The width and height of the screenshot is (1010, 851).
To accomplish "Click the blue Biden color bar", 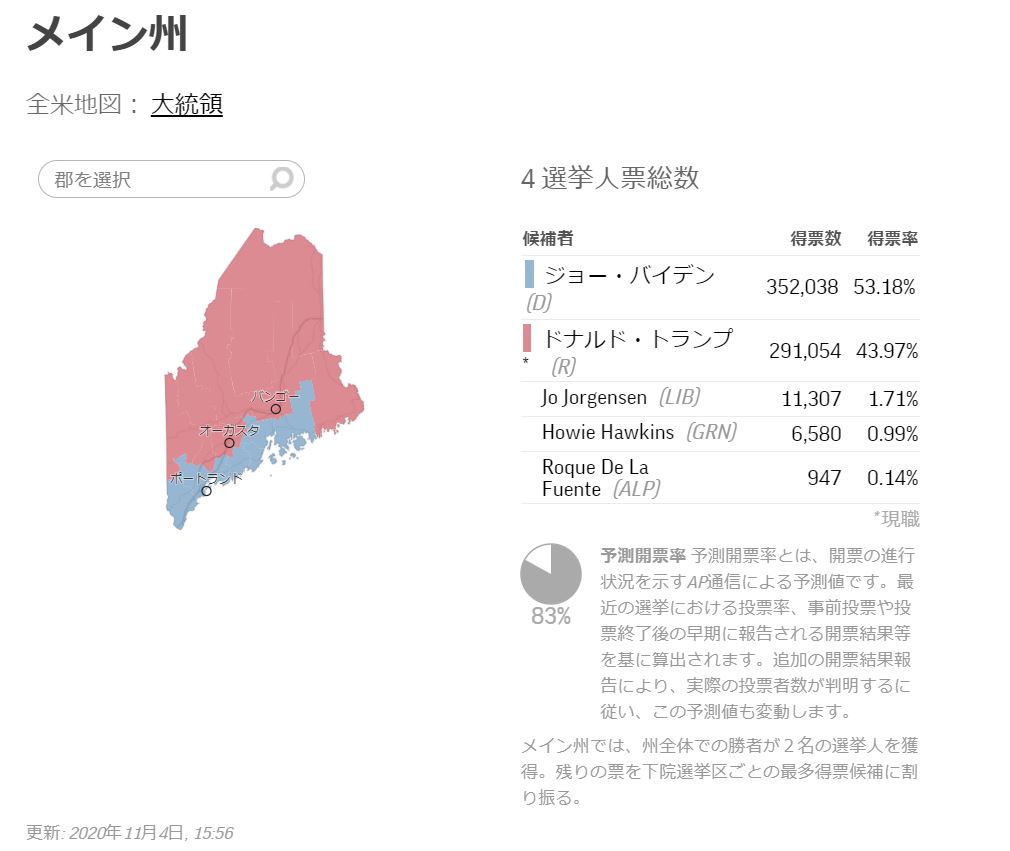I will (x=529, y=274).
